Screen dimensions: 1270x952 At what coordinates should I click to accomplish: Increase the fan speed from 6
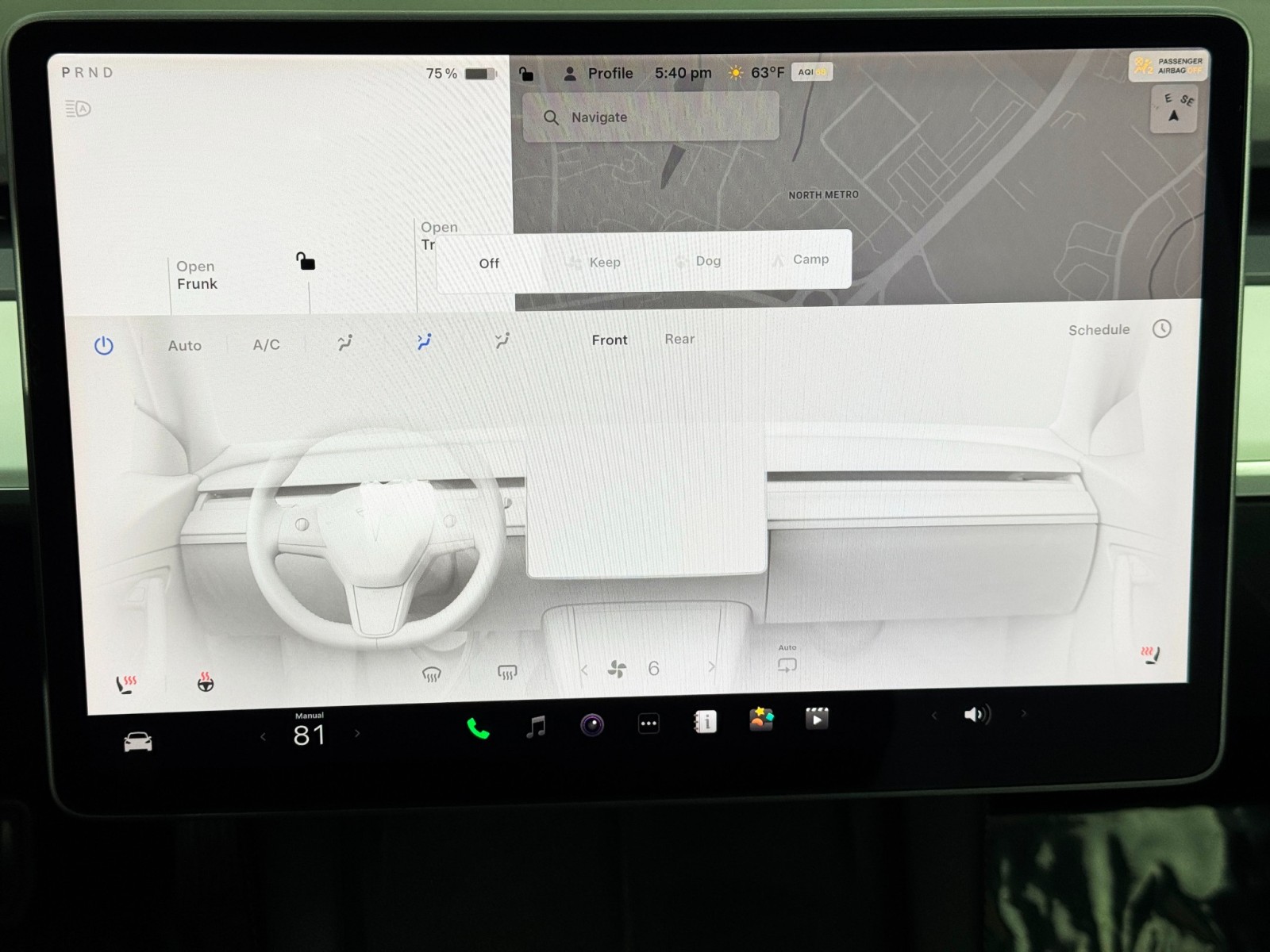[x=711, y=667]
